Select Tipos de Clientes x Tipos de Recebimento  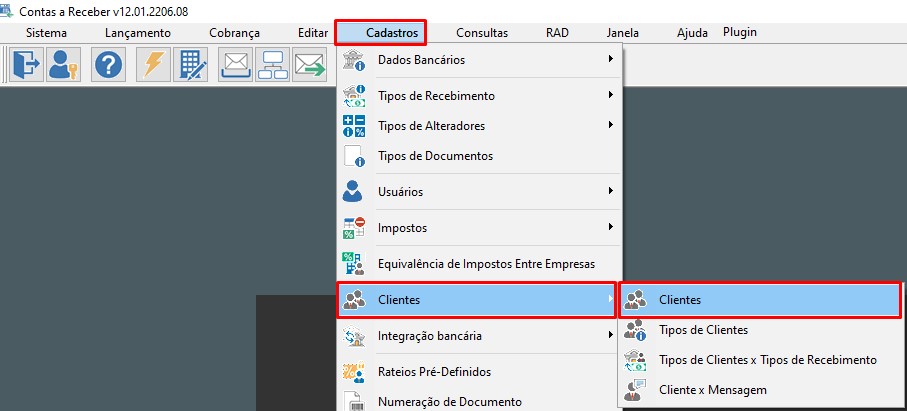[x=759, y=360]
